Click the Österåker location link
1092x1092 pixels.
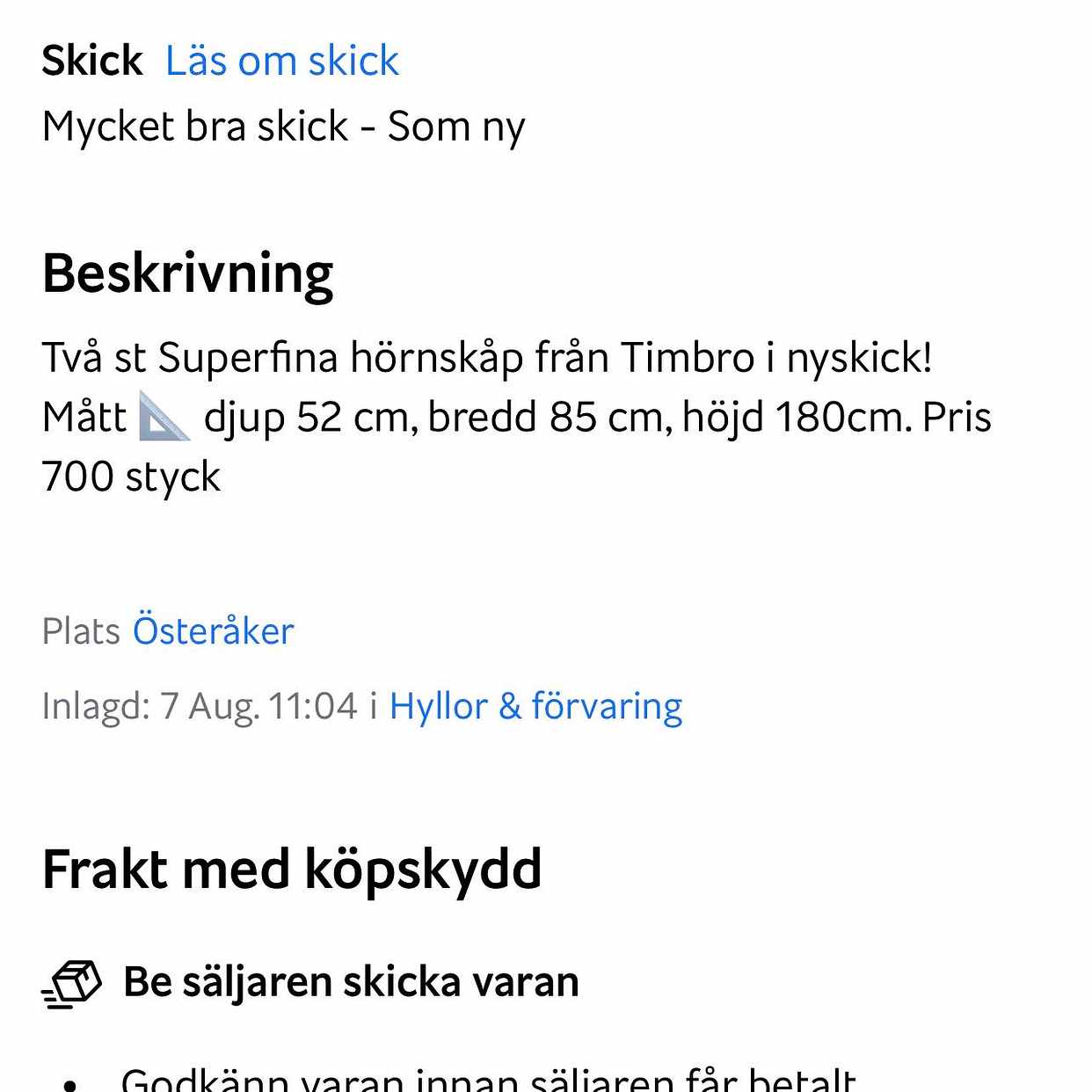(x=213, y=631)
